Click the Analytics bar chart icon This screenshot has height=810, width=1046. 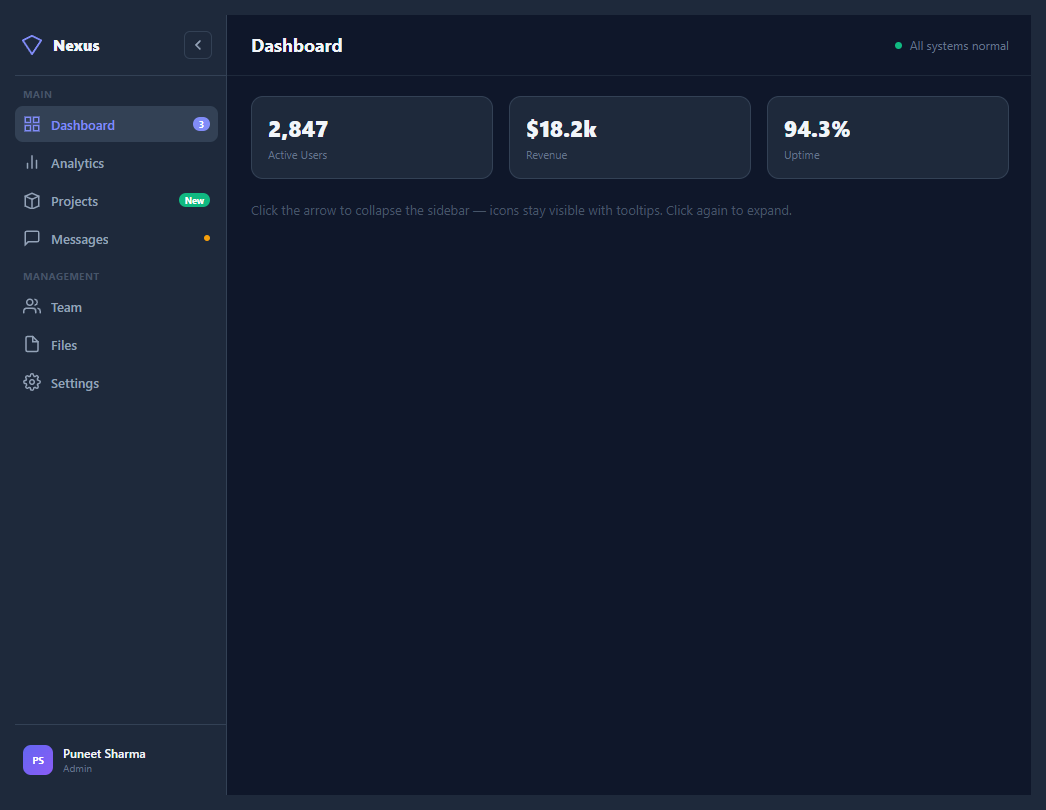[32, 163]
